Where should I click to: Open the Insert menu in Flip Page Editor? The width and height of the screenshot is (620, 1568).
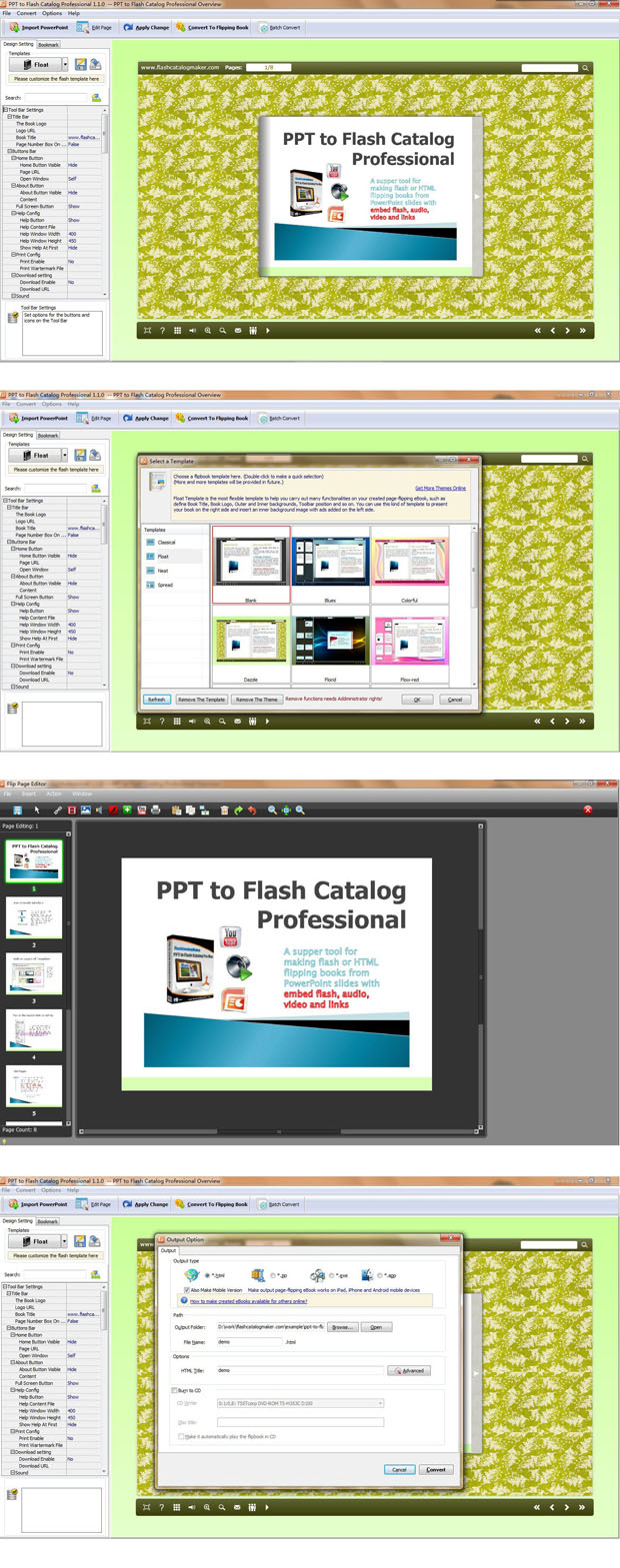coord(29,793)
